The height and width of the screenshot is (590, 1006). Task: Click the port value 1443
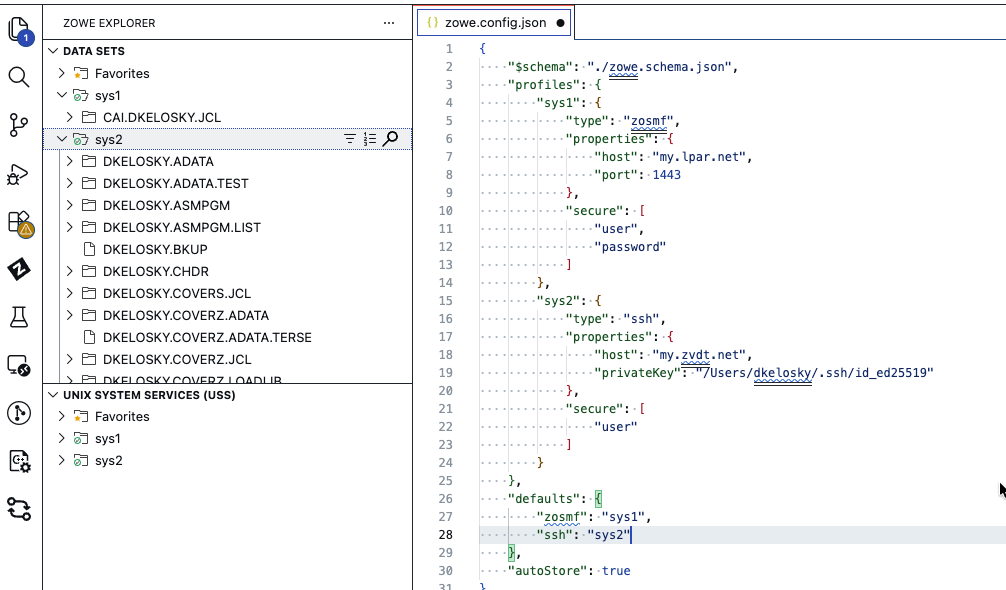click(x=667, y=174)
